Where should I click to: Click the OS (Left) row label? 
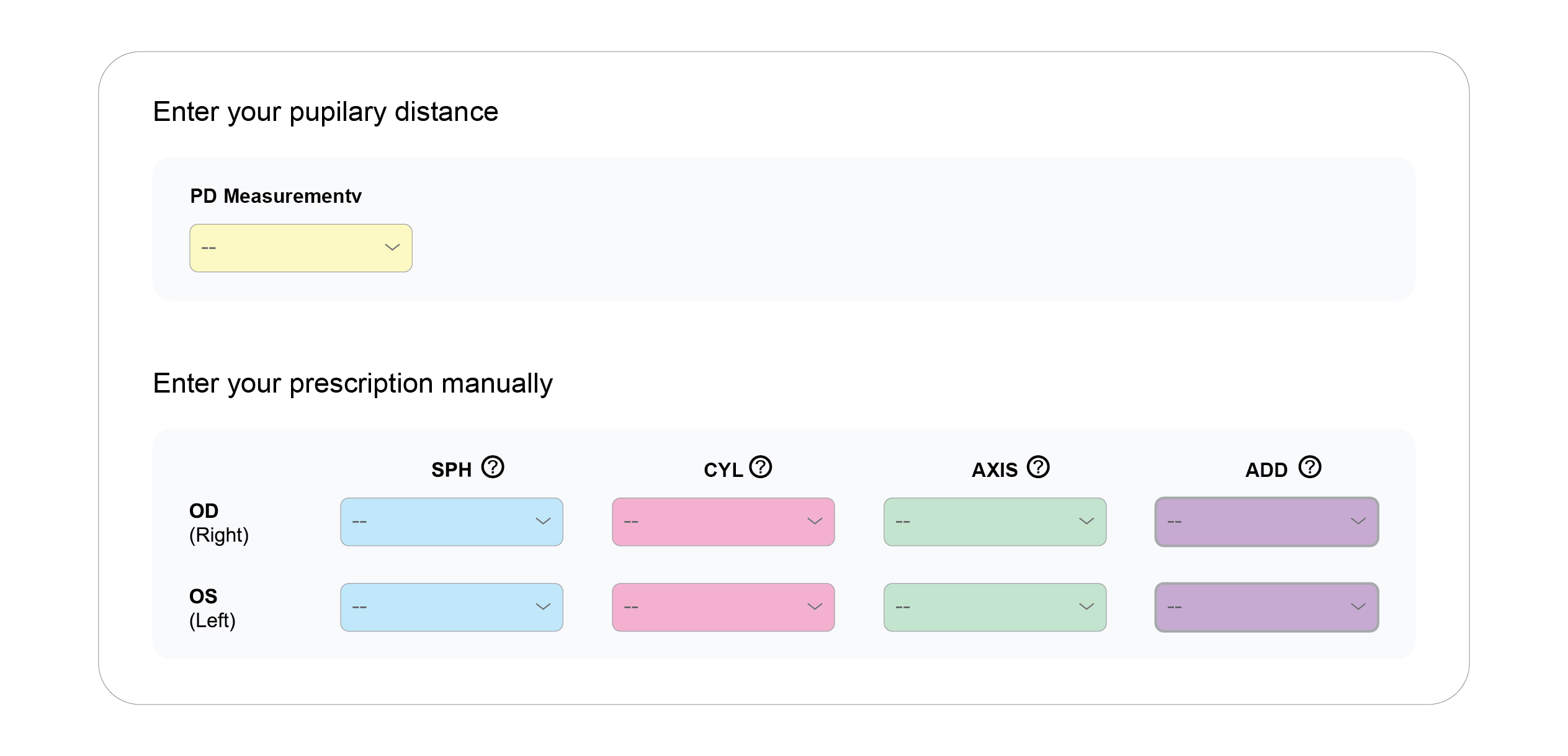212,608
